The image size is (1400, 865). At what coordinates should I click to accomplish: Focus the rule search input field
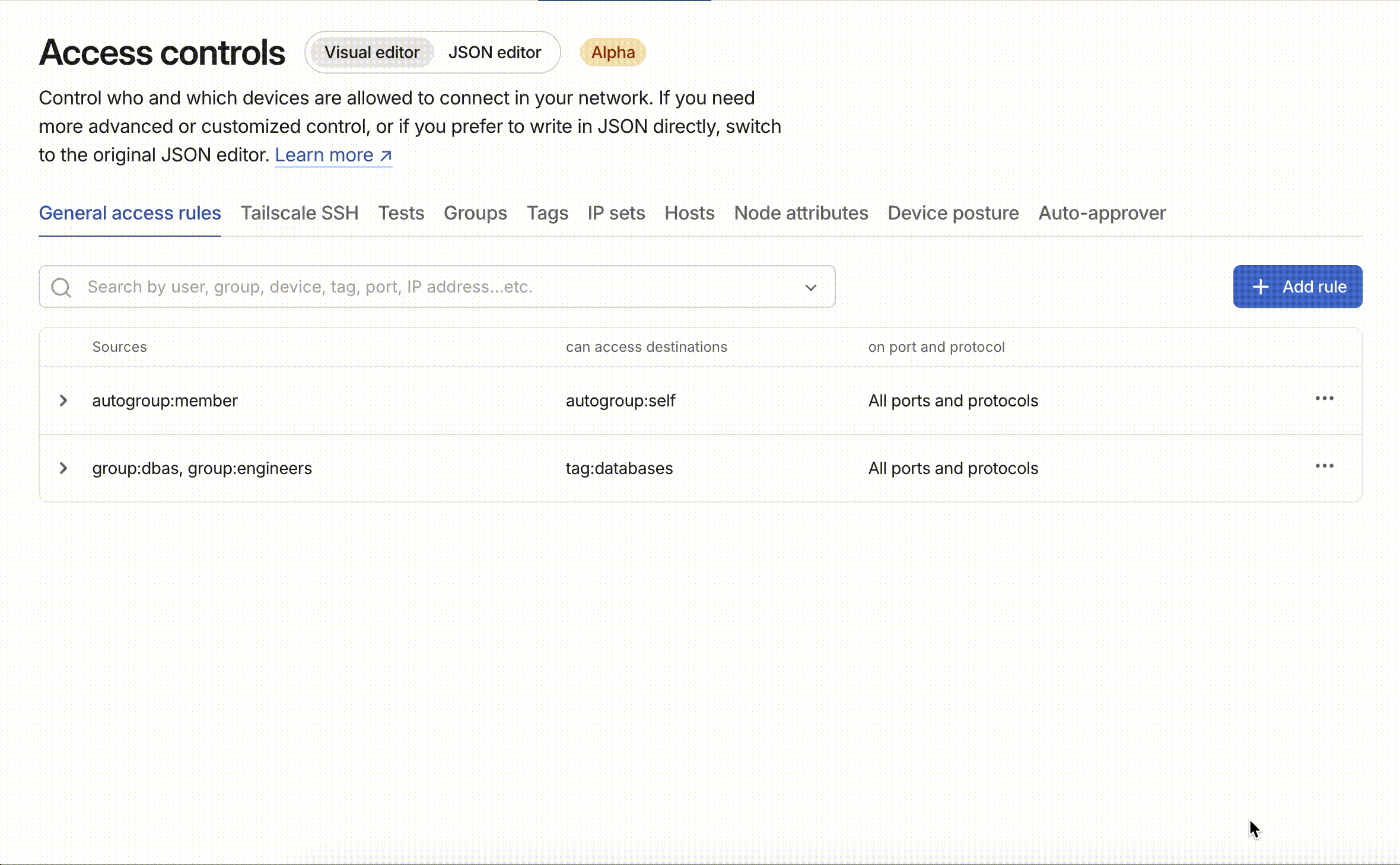[437, 287]
